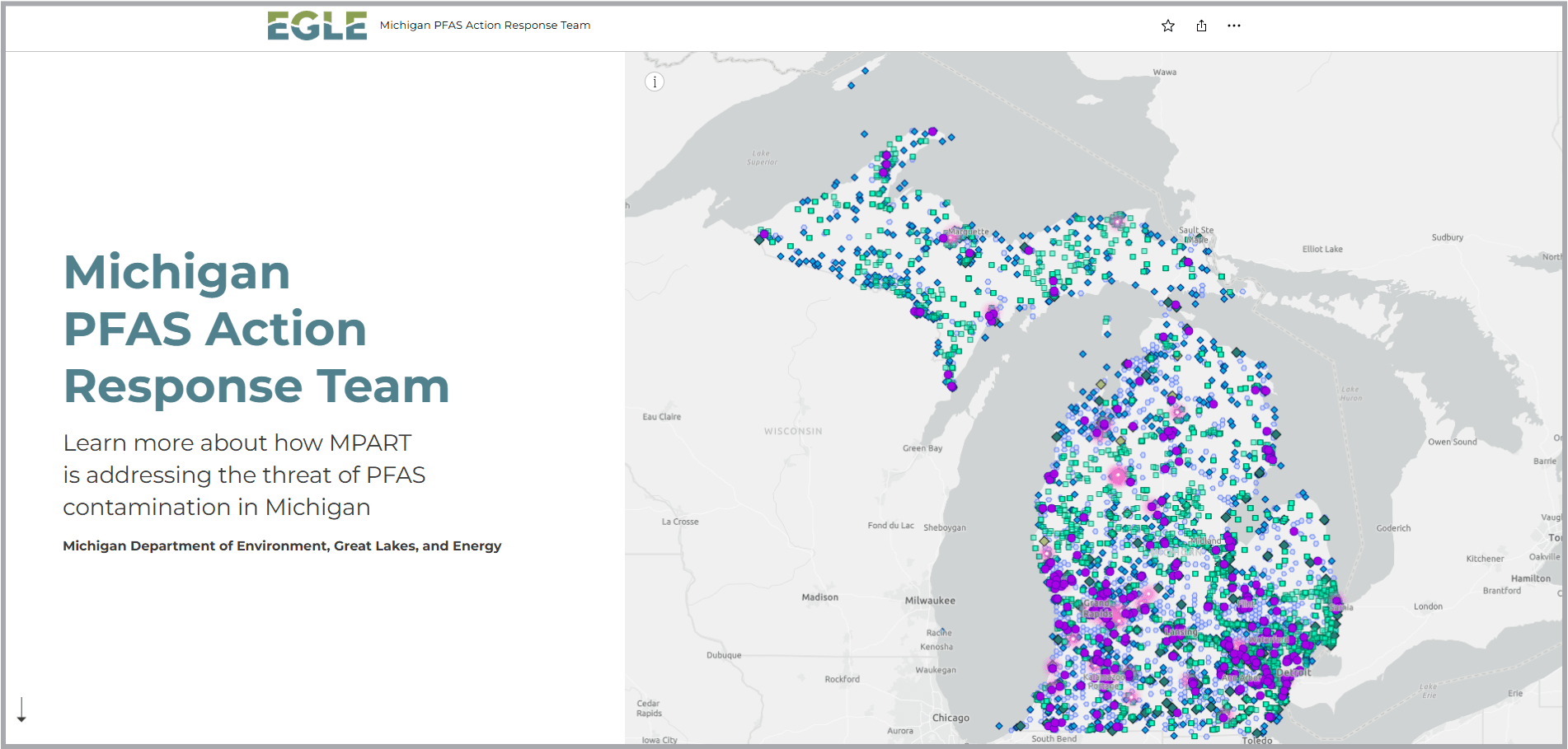Open the map attribution info icon
The width and height of the screenshot is (1568, 749).
pos(654,82)
